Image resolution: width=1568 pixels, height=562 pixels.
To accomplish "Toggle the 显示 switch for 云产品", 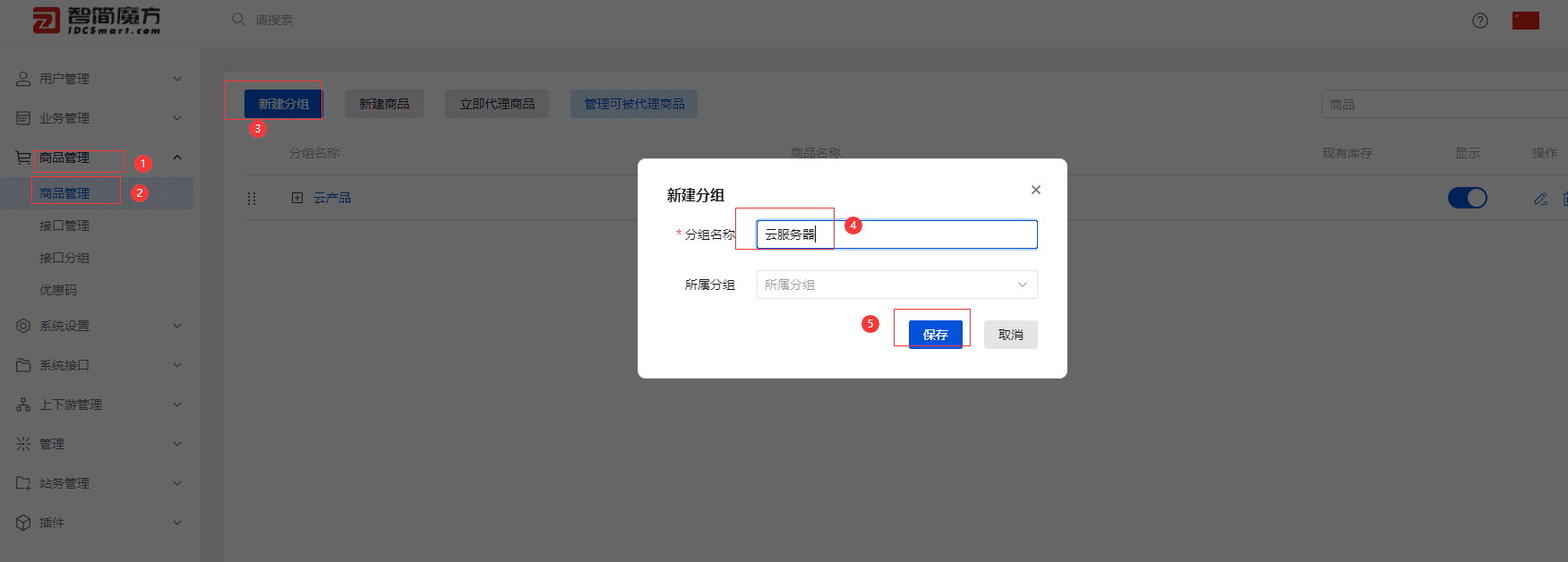I will (1468, 198).
